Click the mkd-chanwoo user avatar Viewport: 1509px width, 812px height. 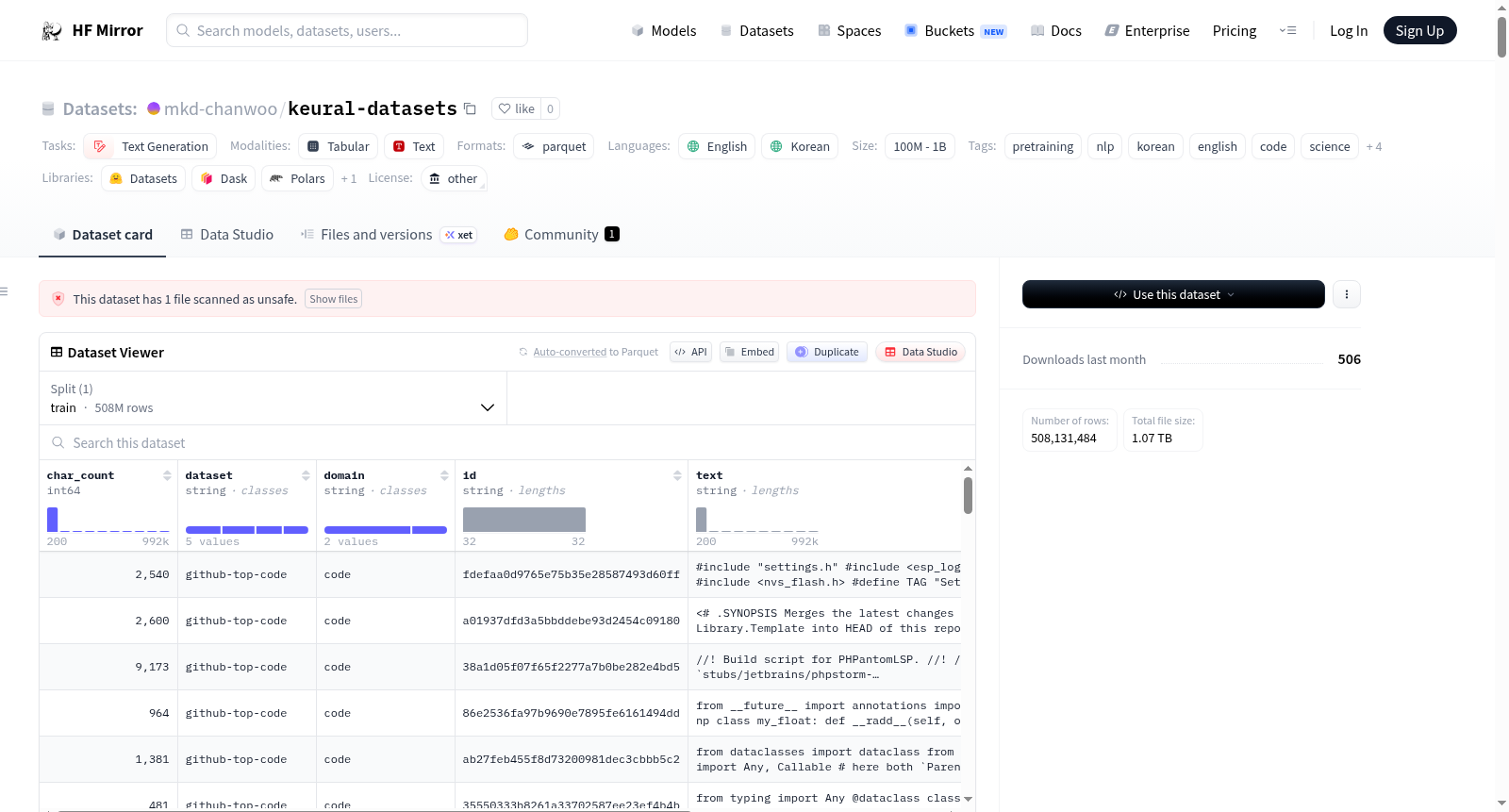[154, 108]
